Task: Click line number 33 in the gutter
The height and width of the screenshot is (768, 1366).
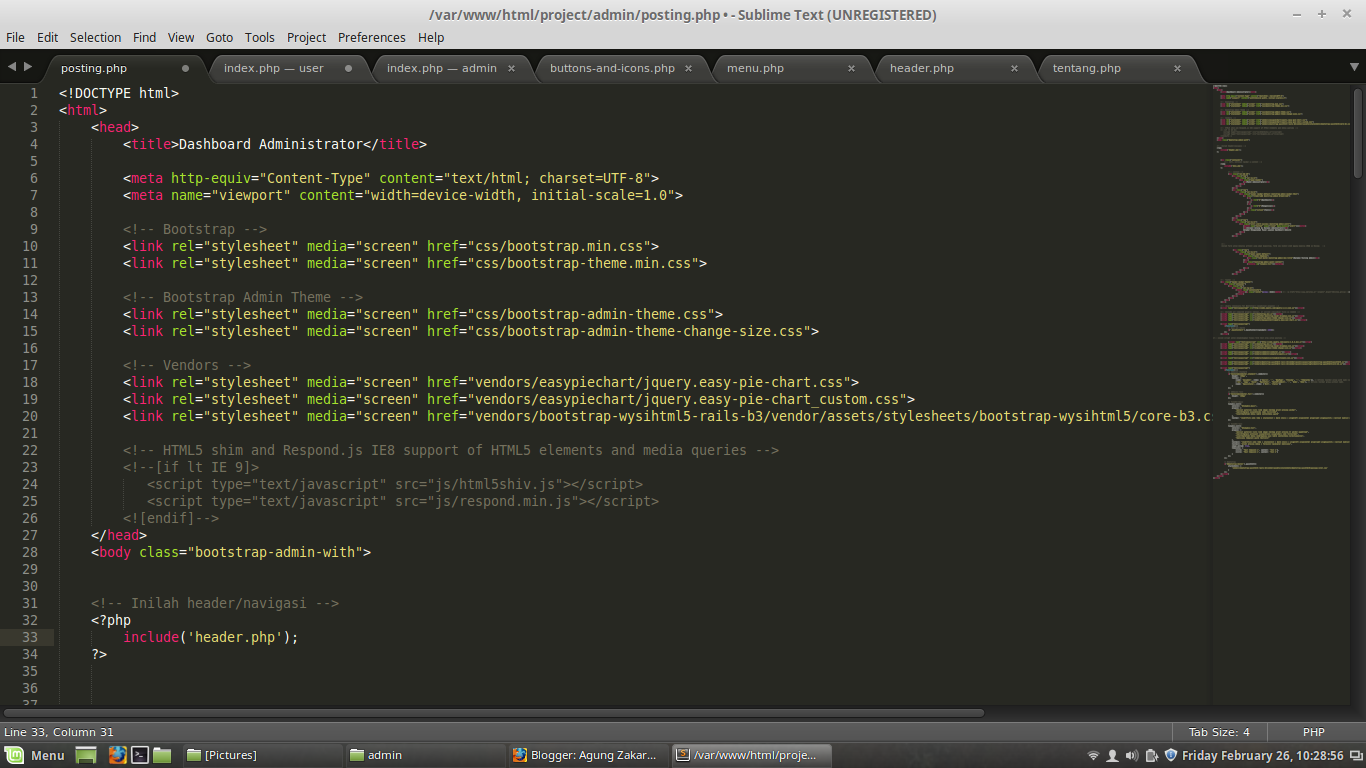Action: point(30,637)
